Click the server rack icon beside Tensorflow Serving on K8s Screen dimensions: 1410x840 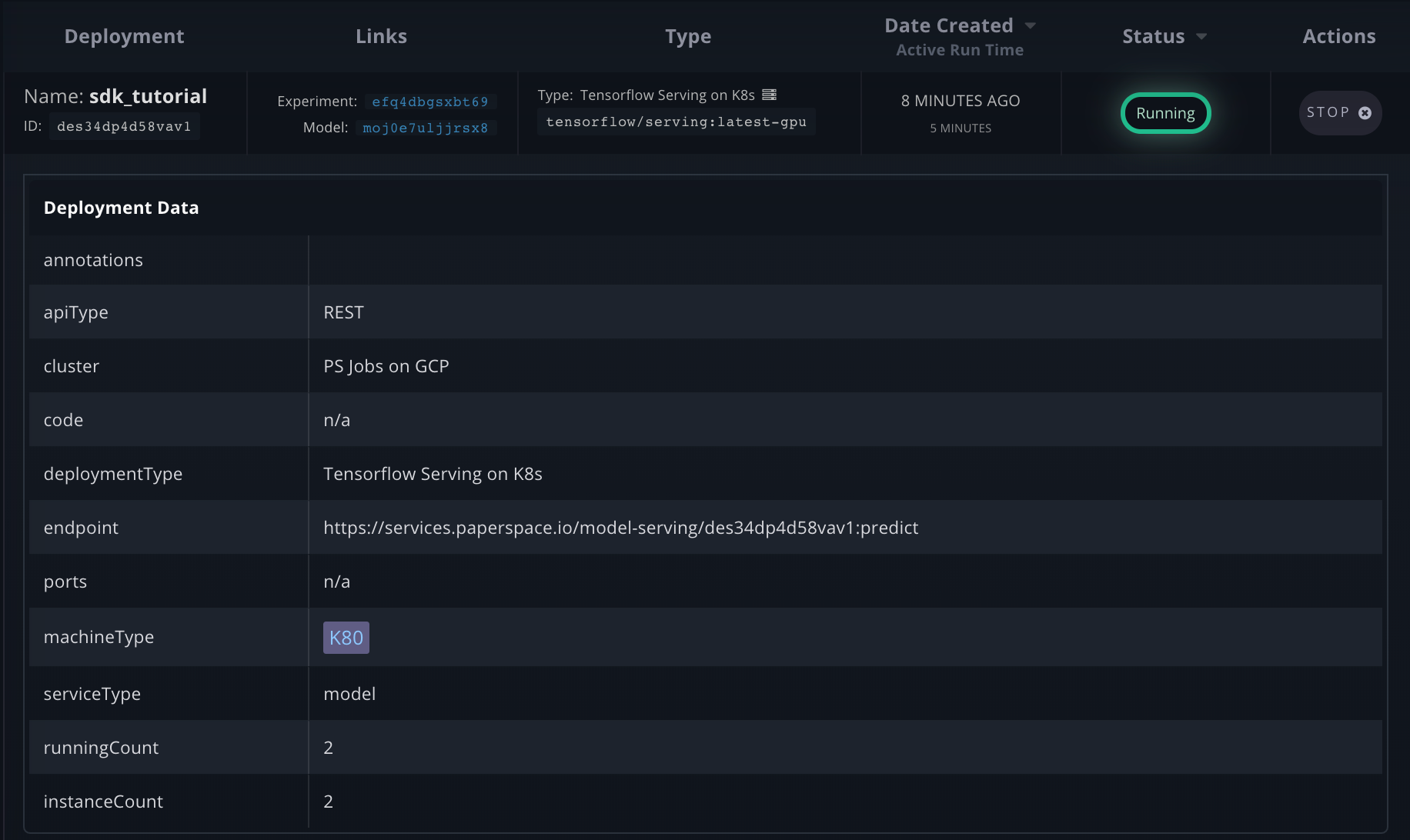(x=769, y=94)
